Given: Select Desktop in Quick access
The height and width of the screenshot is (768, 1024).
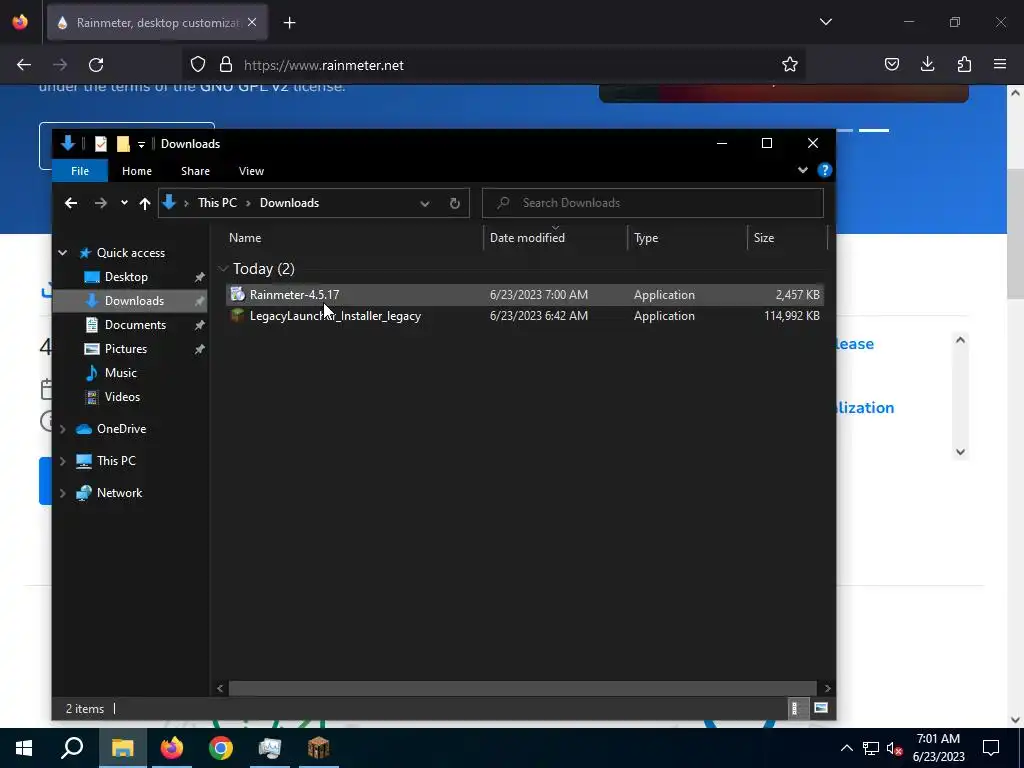Looking at the screenshot, I should [126, 277].
